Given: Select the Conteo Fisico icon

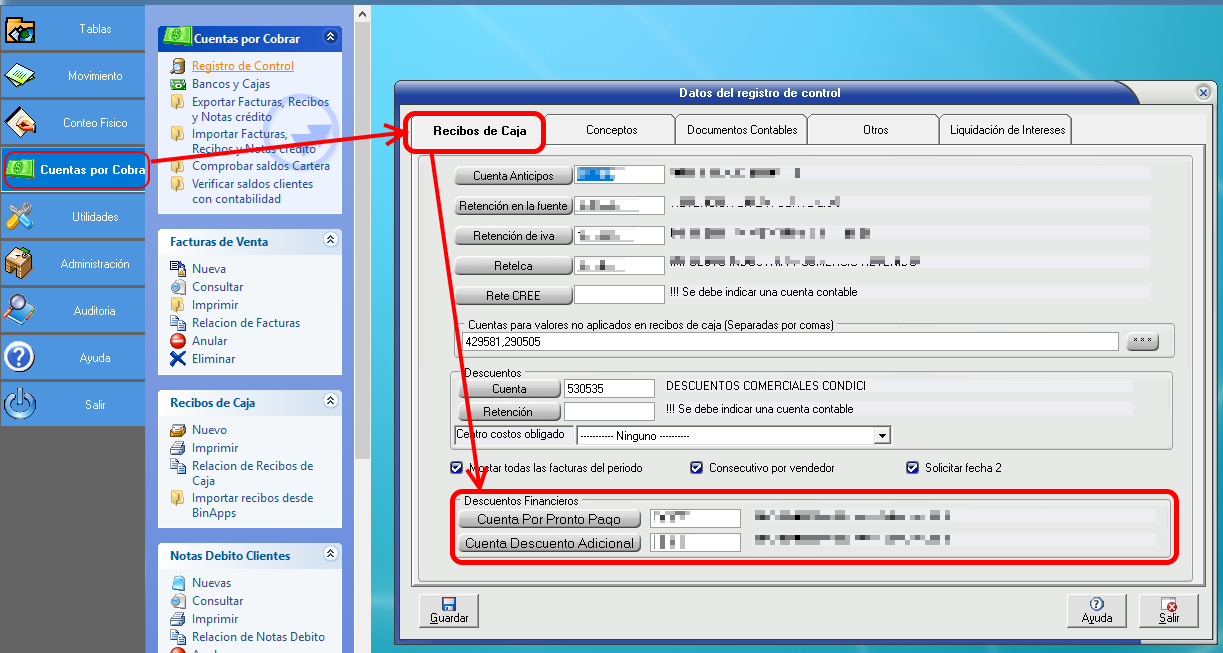Looking at the screenshot, I should click(x=21, y=123).
